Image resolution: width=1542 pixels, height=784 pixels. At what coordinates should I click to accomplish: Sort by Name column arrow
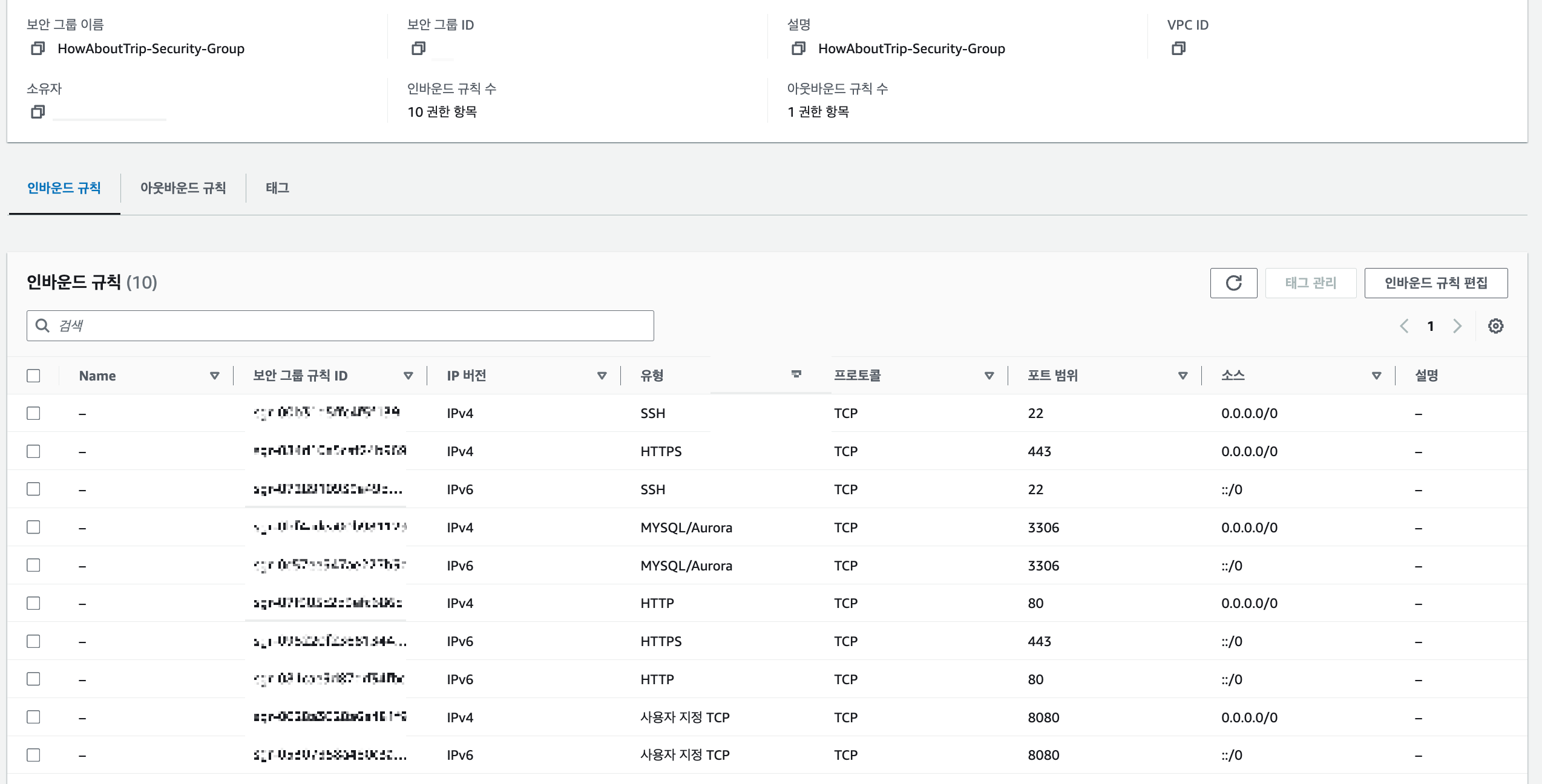coord(214,376)
